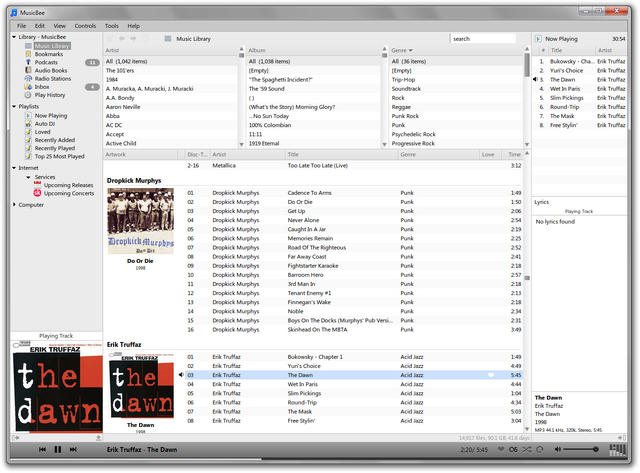Select The 101'ers in the Artist list

point(171,70)
